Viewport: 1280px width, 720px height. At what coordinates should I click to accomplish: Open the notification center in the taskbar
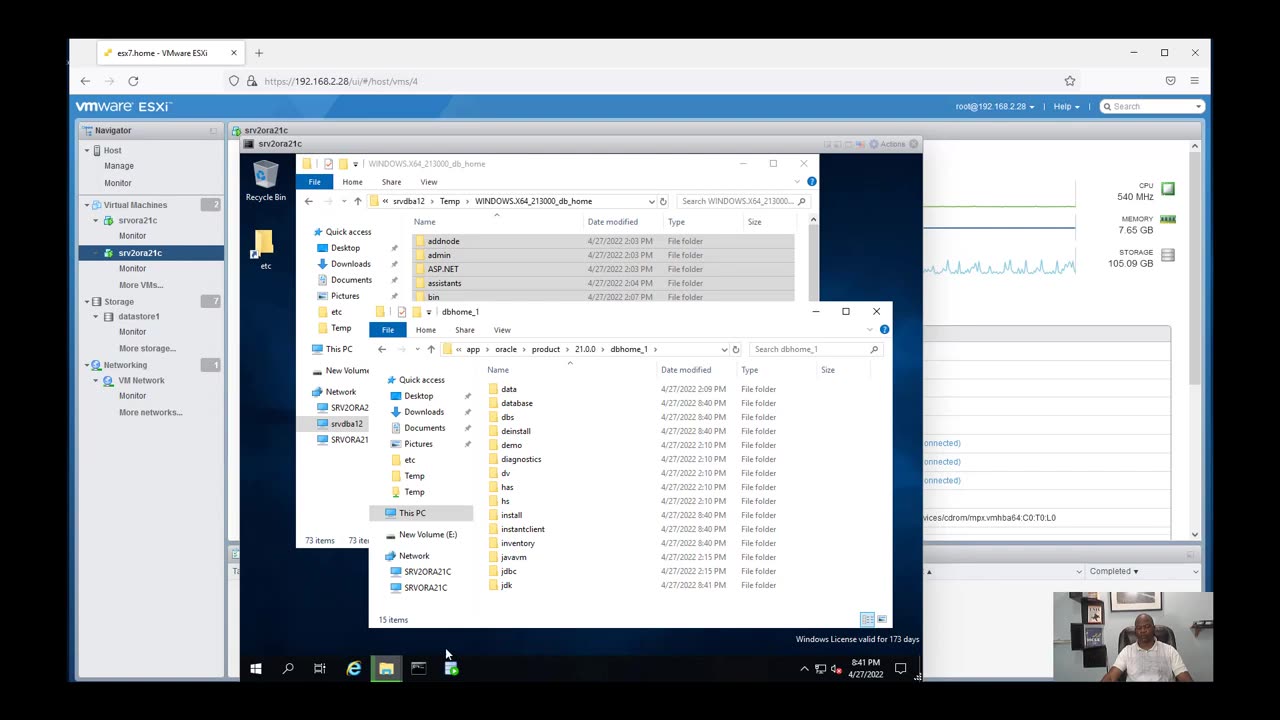coord(900,668)
